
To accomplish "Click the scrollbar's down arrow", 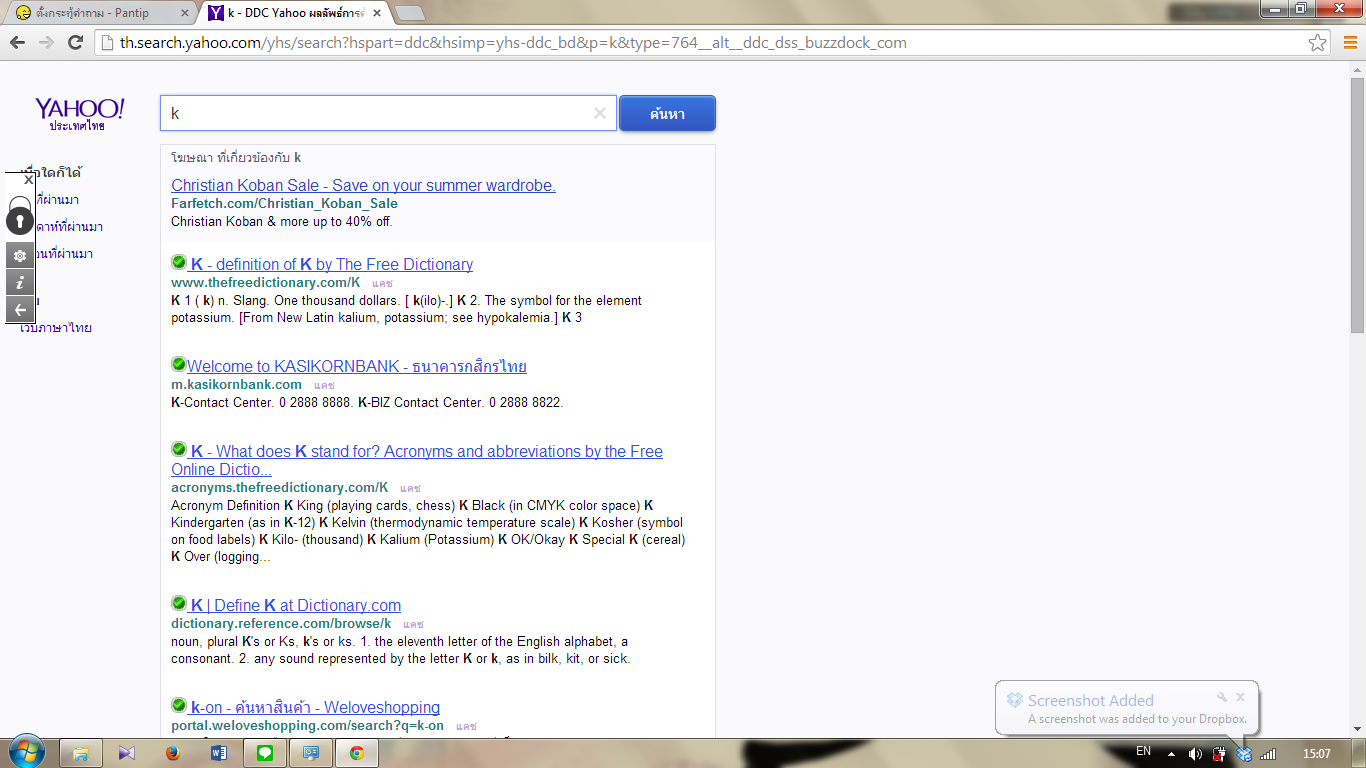I will point(1357,730).
